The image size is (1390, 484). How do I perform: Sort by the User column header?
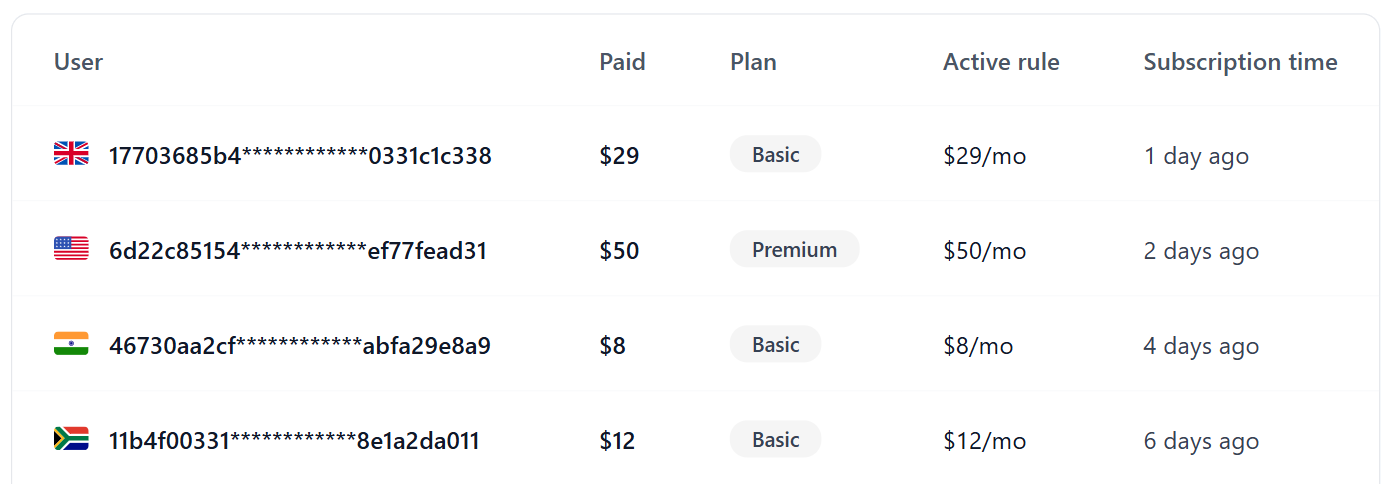pyautogui.click(x=78, y=62)
